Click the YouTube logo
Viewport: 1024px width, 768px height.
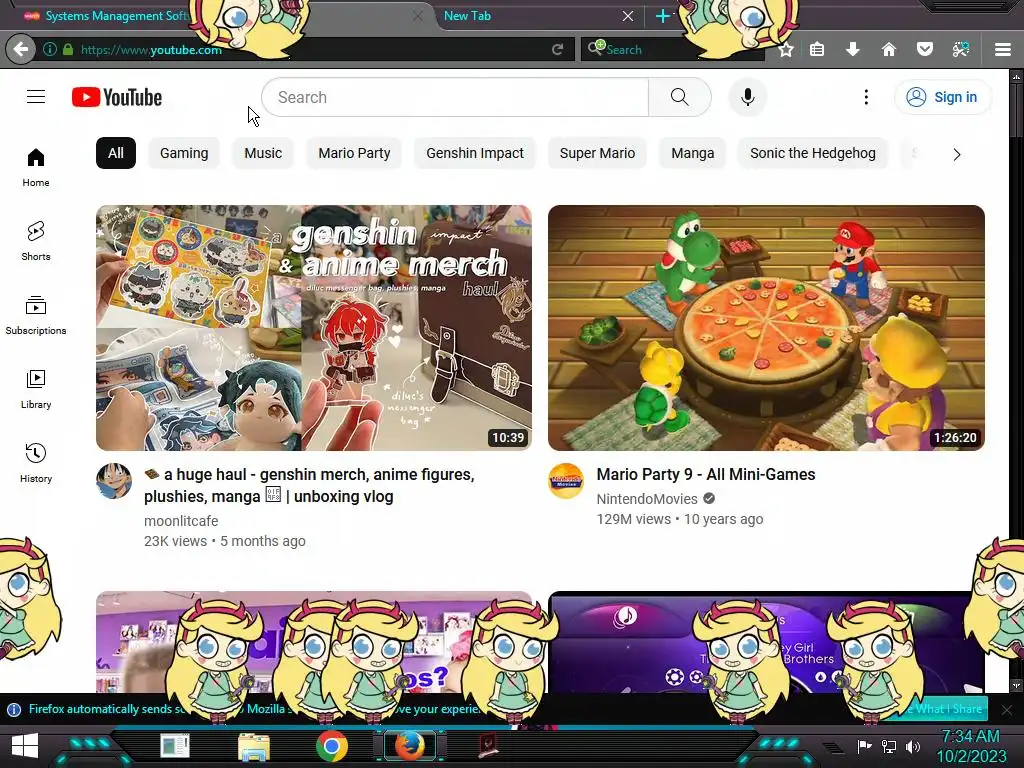[117, 97]
